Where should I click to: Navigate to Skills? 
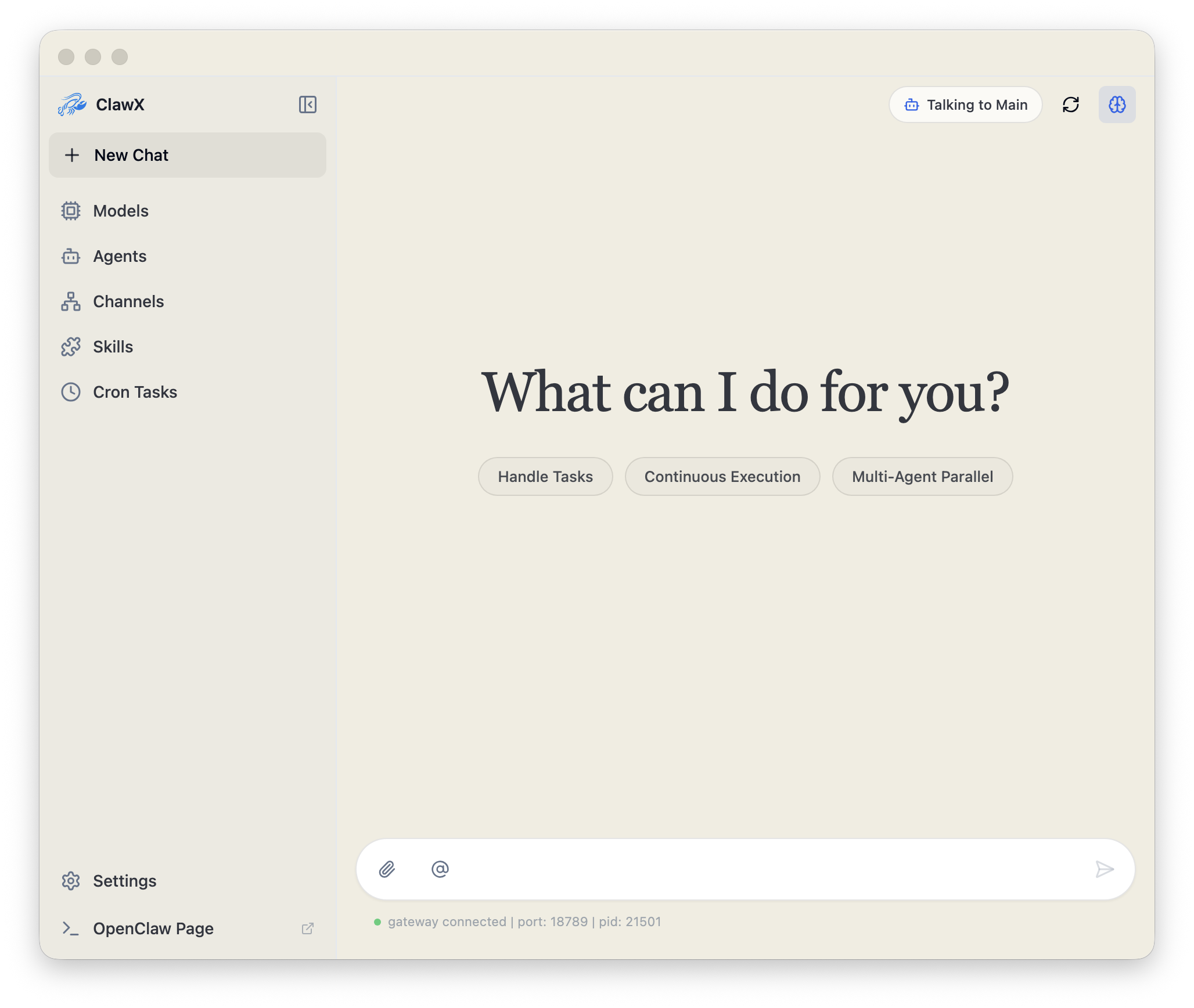click(x=113, y=347)
